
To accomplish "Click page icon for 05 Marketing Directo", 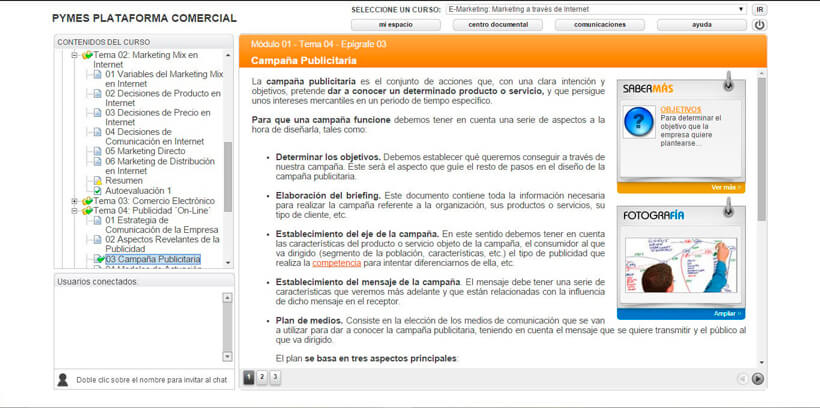I will pyautogui.click(x=97, y=151).
